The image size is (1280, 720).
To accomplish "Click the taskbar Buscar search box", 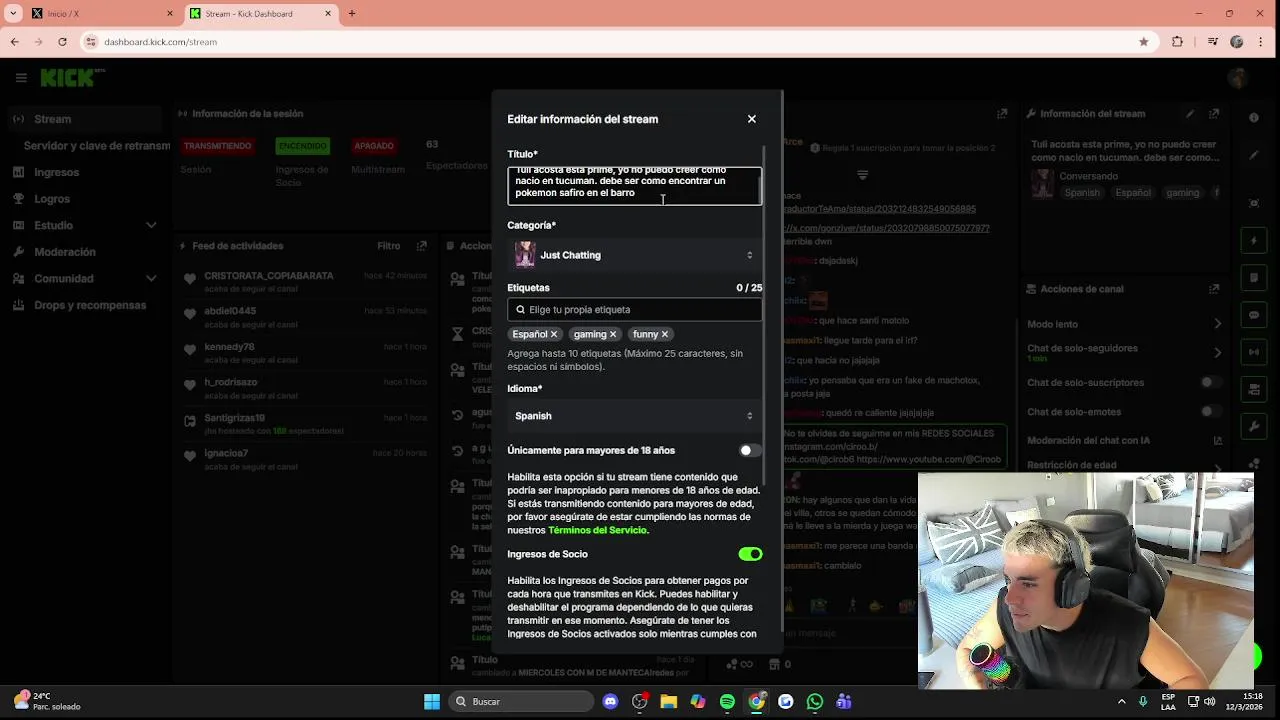I will tap(520, 702).
